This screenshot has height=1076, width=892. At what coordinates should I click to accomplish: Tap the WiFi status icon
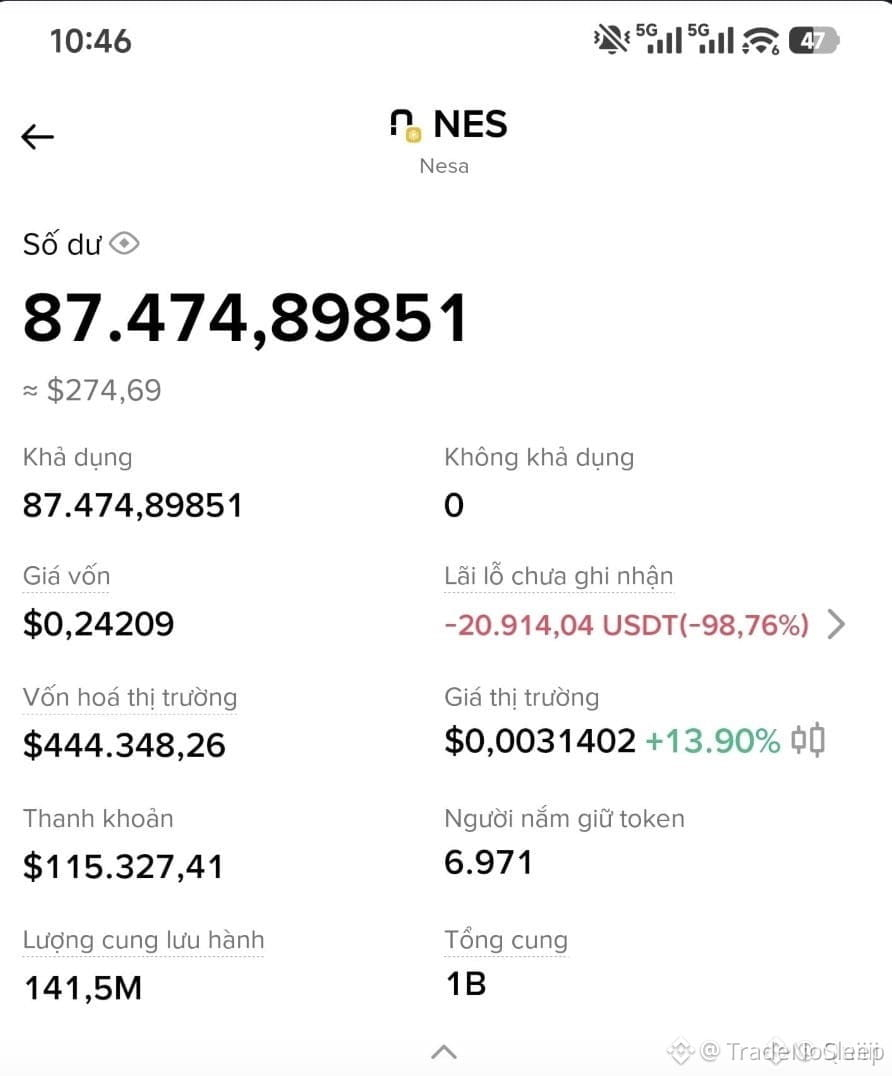pos(760,40)
